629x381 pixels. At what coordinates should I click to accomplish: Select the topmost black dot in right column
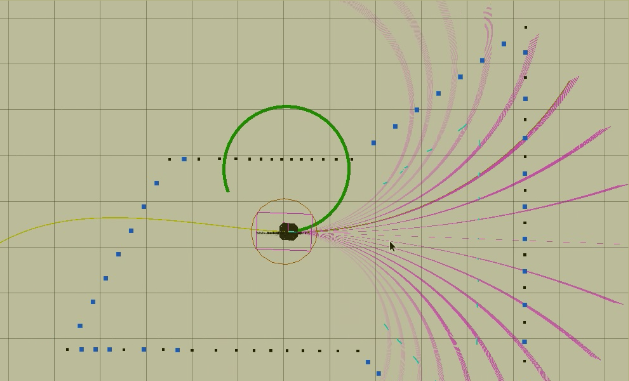point(526,28)
